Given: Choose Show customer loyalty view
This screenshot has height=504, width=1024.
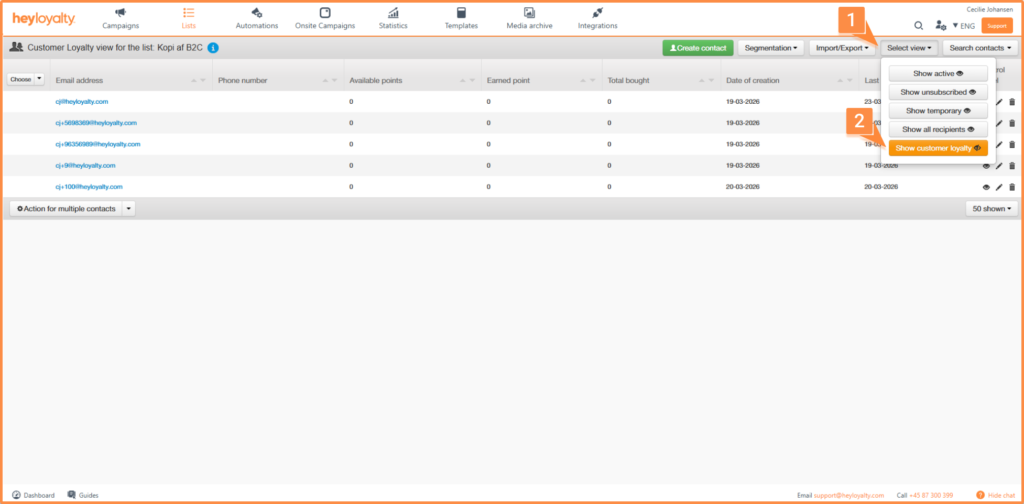Looking at the screenshot, I should pos(938,148).
